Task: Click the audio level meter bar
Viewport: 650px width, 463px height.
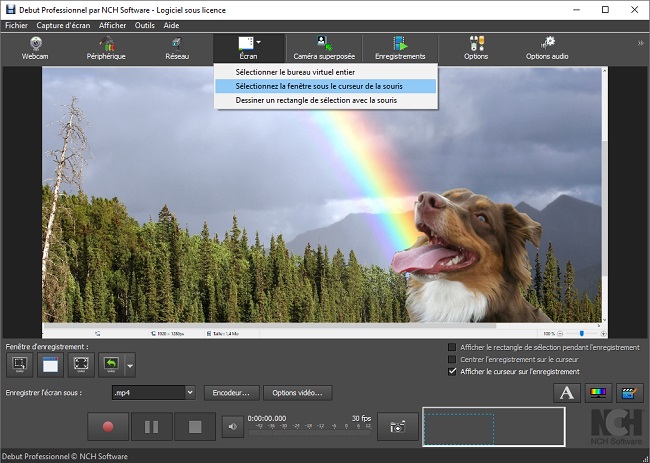Action: coord(310,432)
